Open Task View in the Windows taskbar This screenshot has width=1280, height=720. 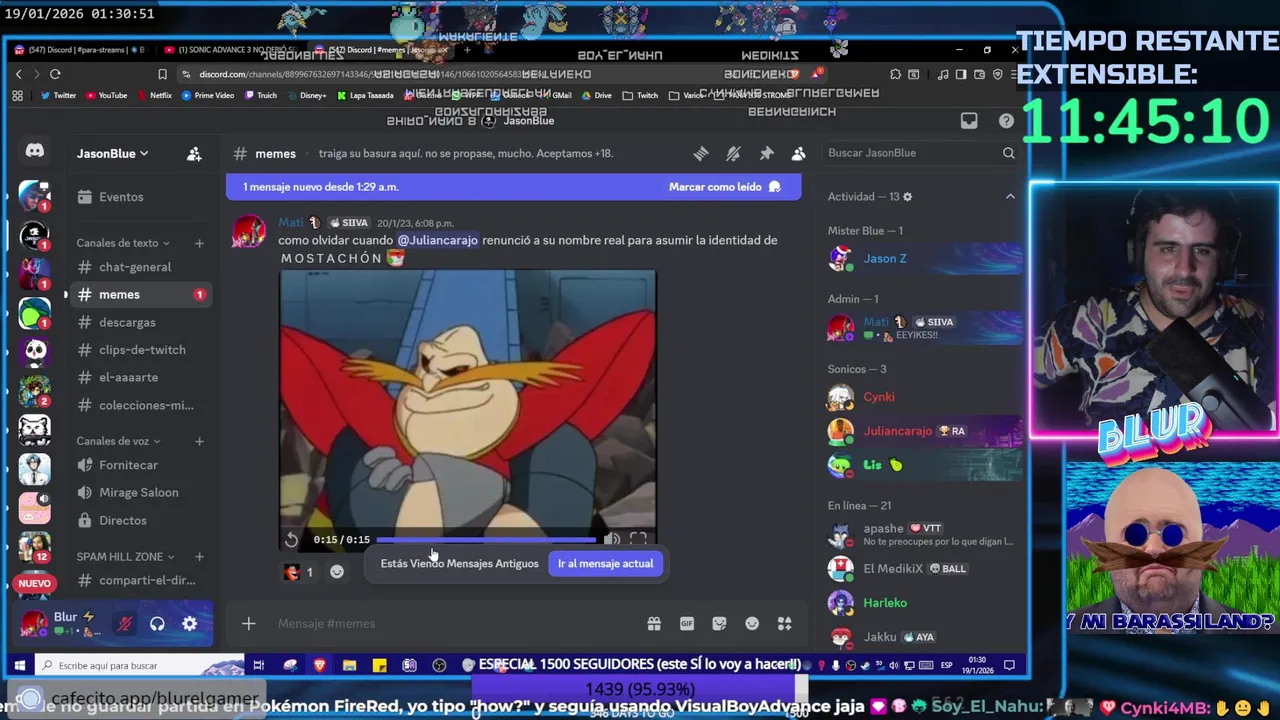pos(258,665)
